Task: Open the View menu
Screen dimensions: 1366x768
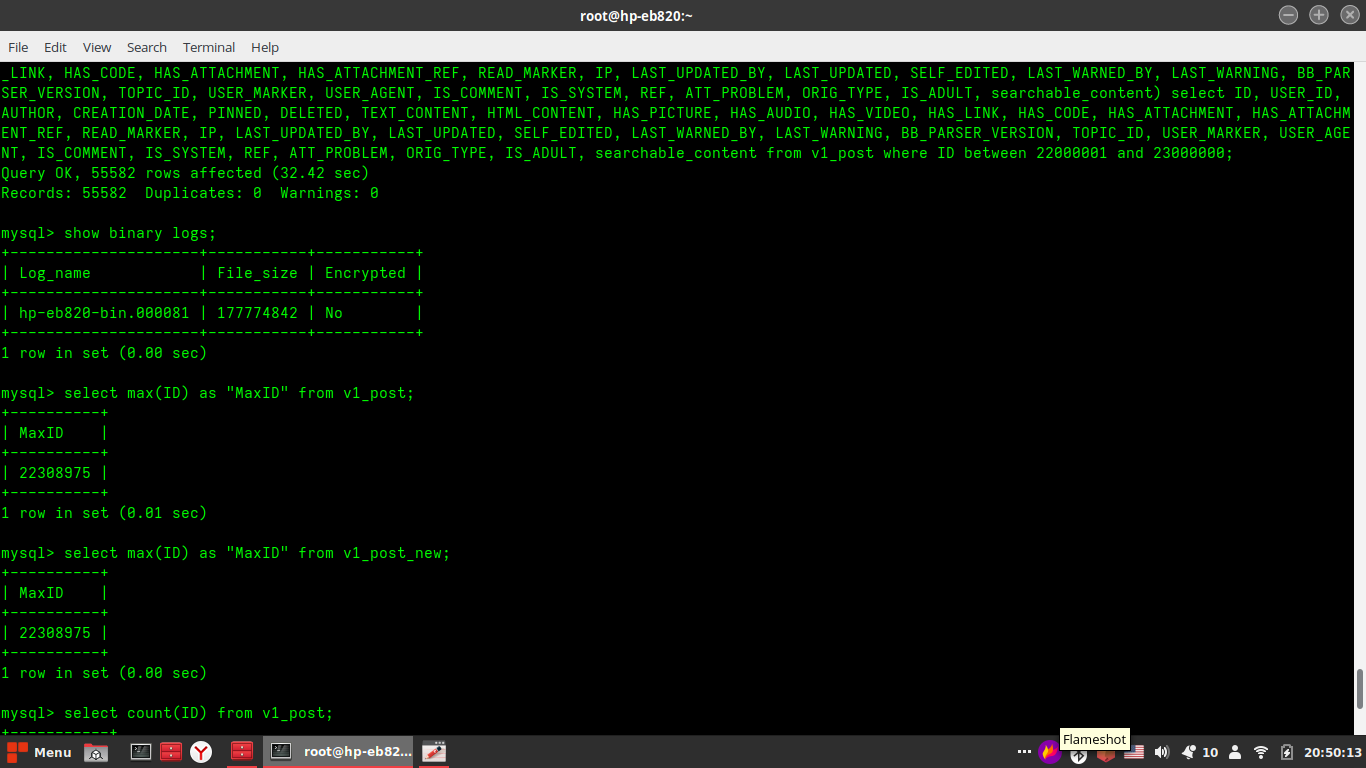Action: click(x=97, y=47)
